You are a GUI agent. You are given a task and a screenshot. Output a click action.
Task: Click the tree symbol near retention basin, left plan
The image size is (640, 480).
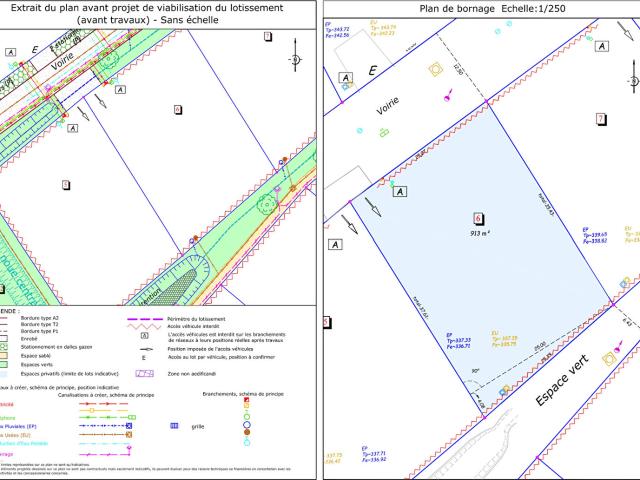click(267, 203)
